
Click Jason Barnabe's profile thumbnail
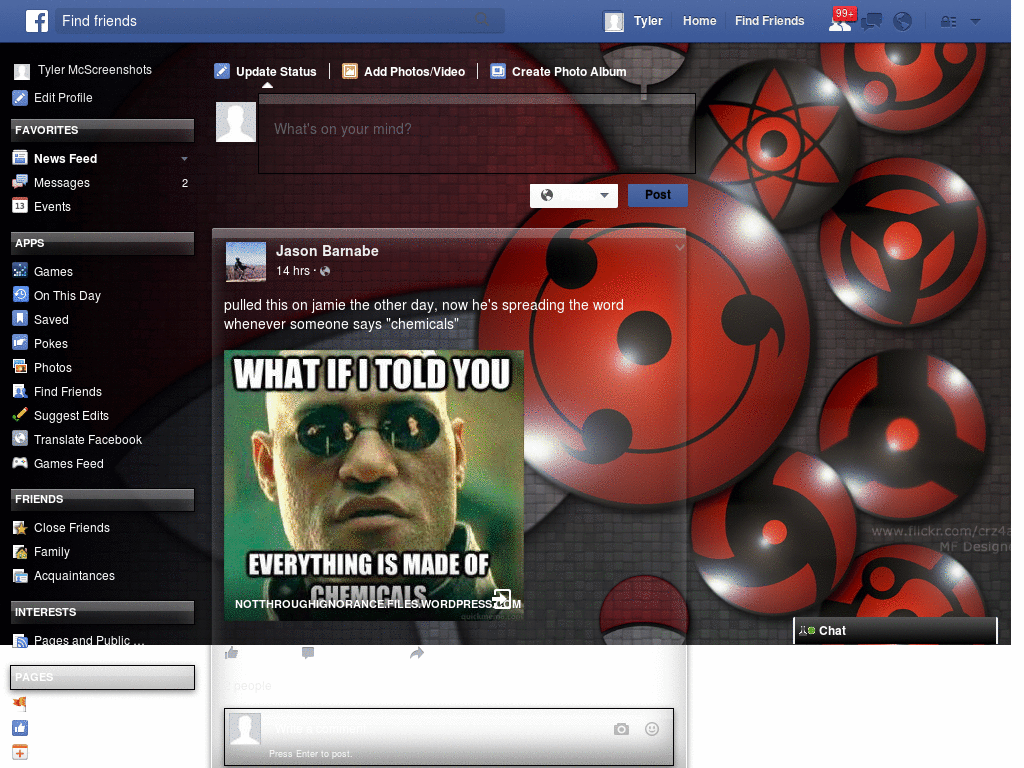pos(246,262)
